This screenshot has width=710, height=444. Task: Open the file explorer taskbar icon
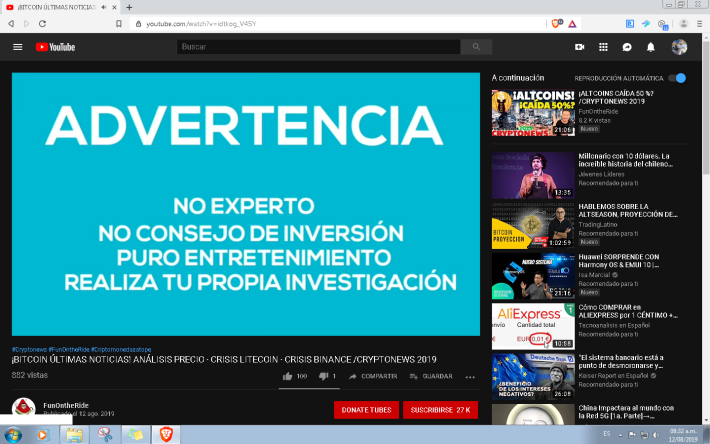74,435
